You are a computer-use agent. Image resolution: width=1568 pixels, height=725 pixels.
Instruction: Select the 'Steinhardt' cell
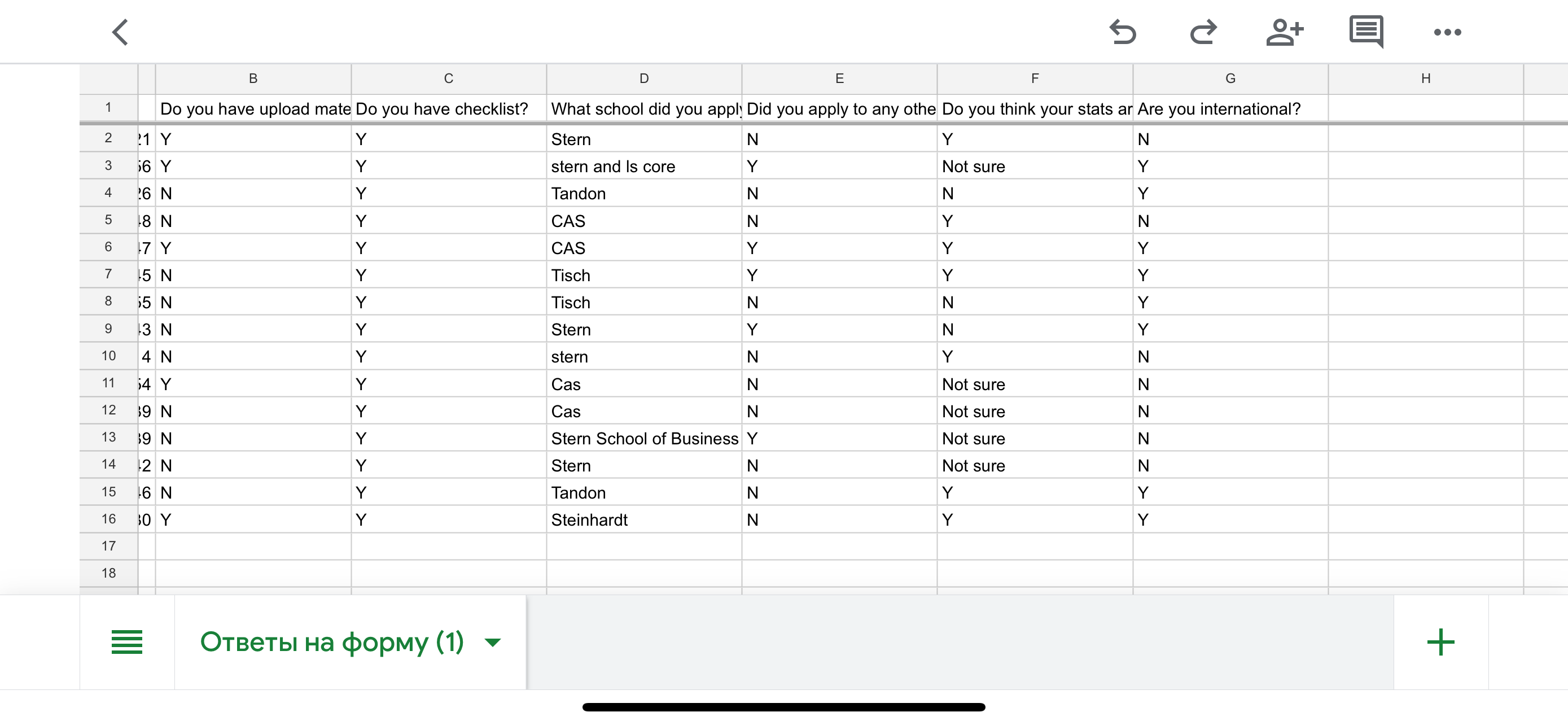(643, 520)
